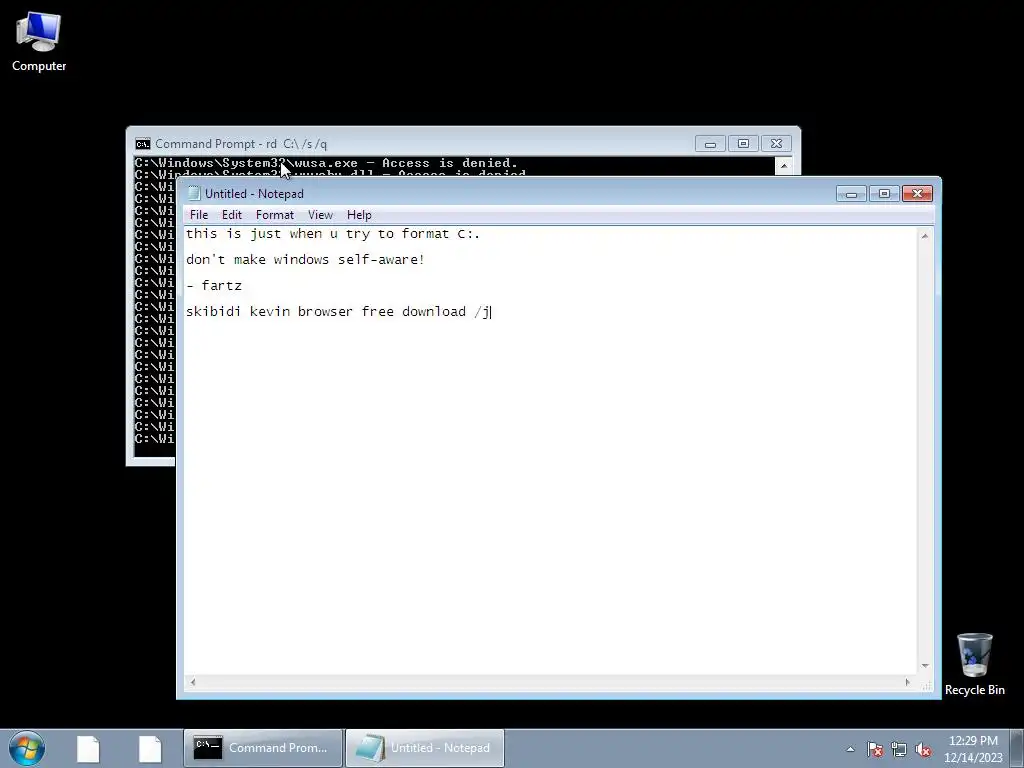Click the line "don't make windows self-aware!"

coord(305,260)
